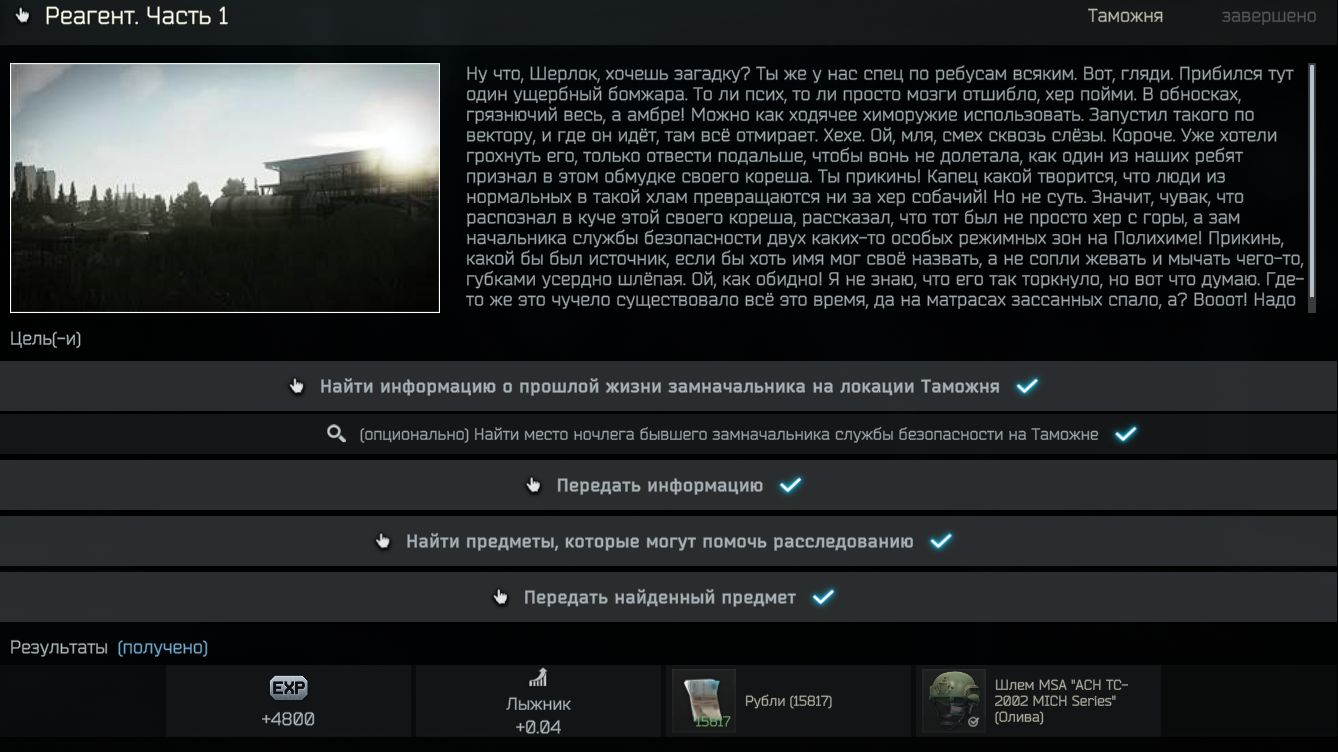Click the Лыжник reputation icon

click(538, 678)
